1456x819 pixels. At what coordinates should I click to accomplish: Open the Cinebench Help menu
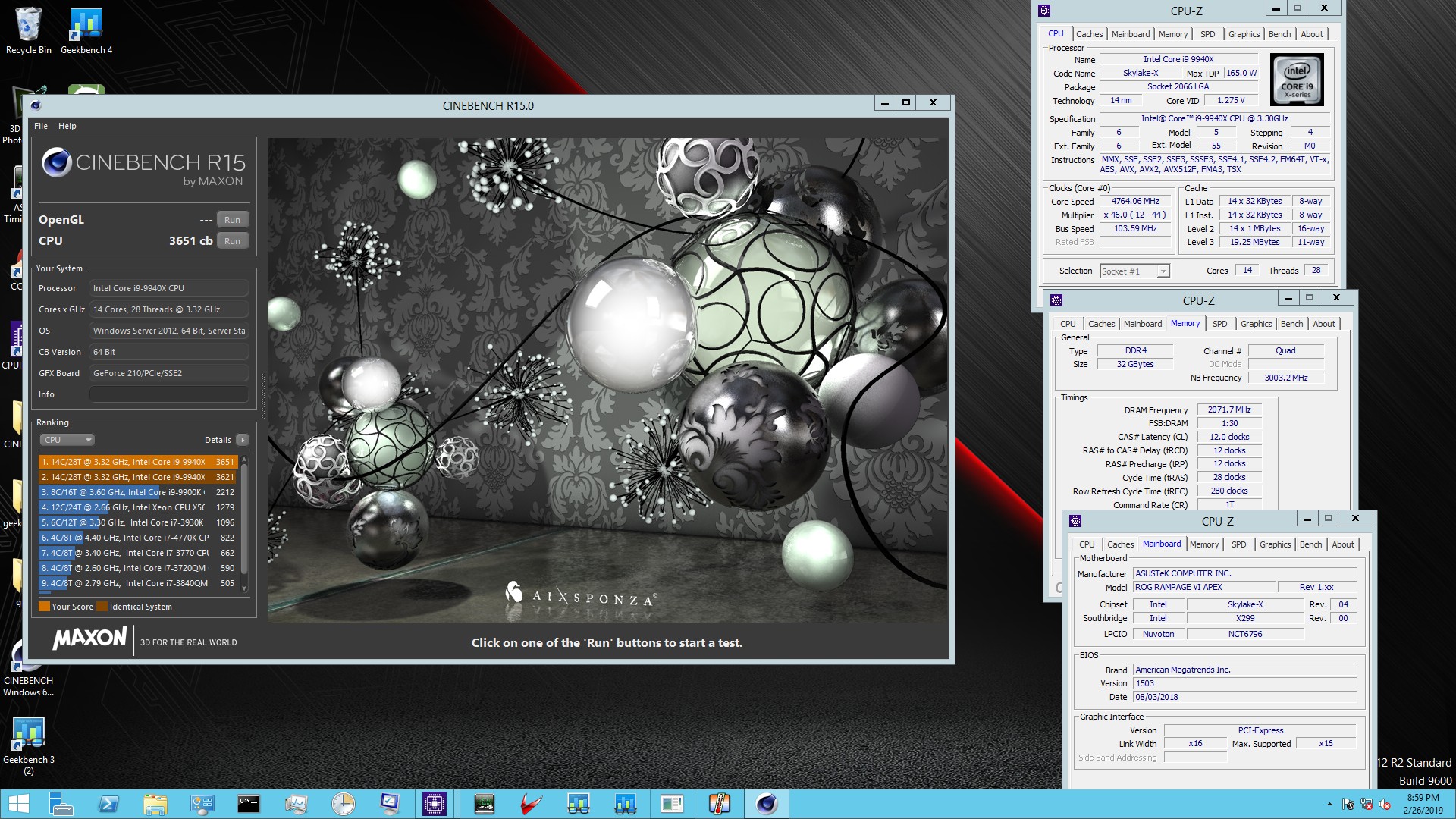point(67,126)
